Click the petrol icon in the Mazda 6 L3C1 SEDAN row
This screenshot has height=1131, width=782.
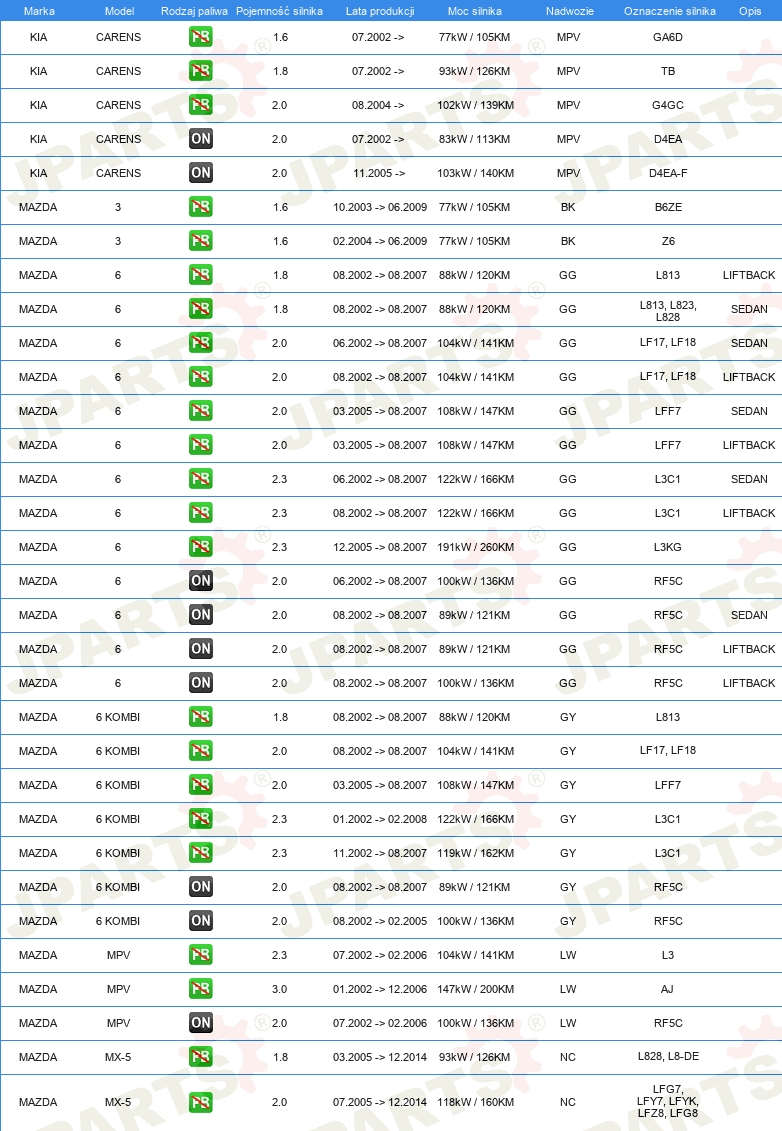click(201, 479)
